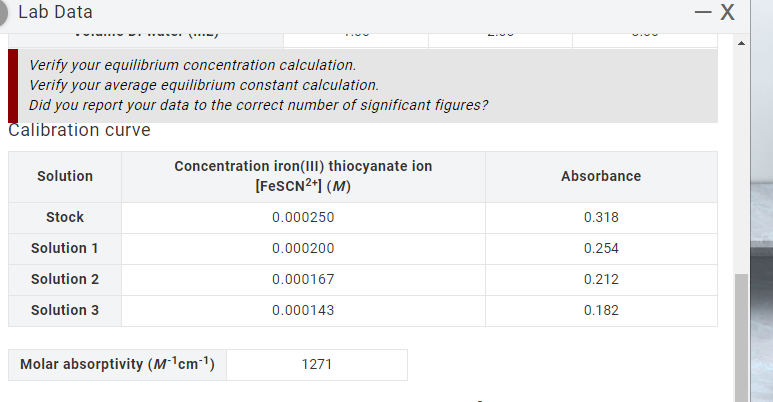Click the scrollbar up arrow

741,43
